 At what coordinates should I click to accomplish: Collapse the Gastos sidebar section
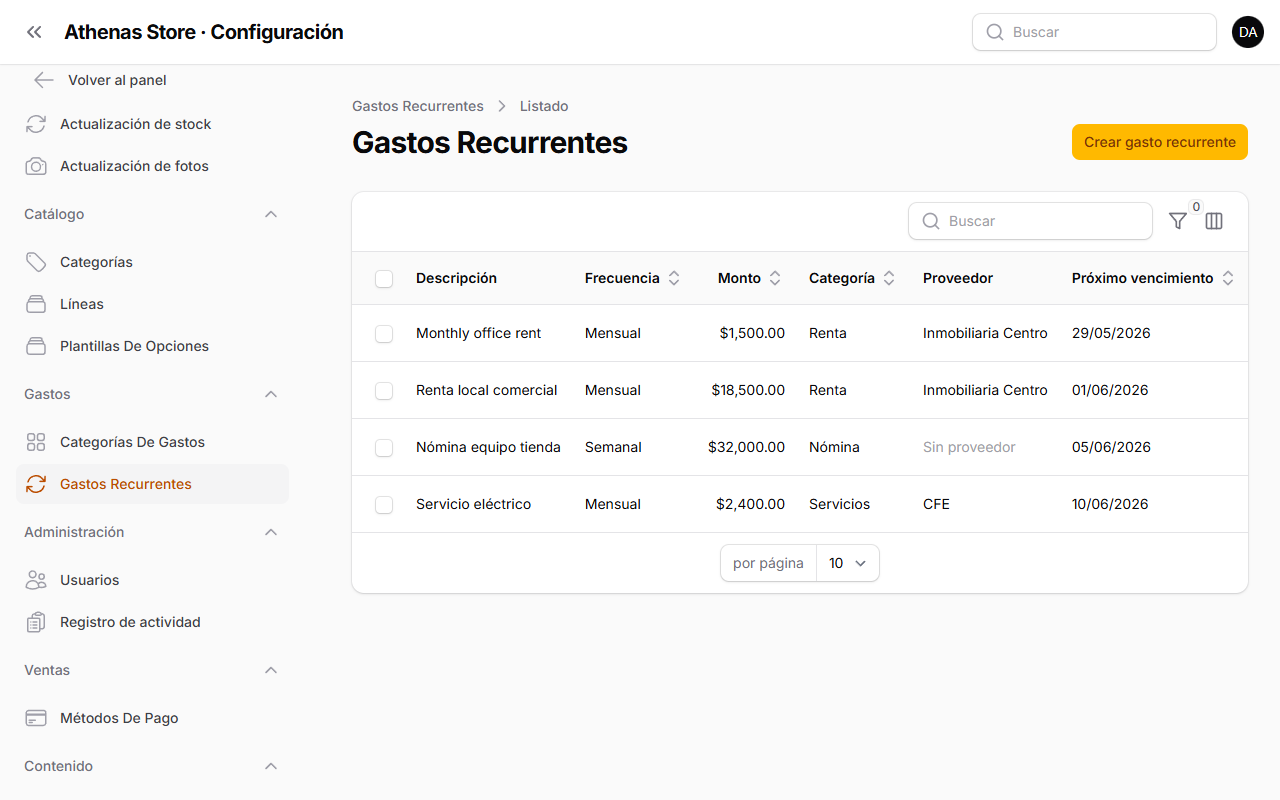click(x=271, y=394)
